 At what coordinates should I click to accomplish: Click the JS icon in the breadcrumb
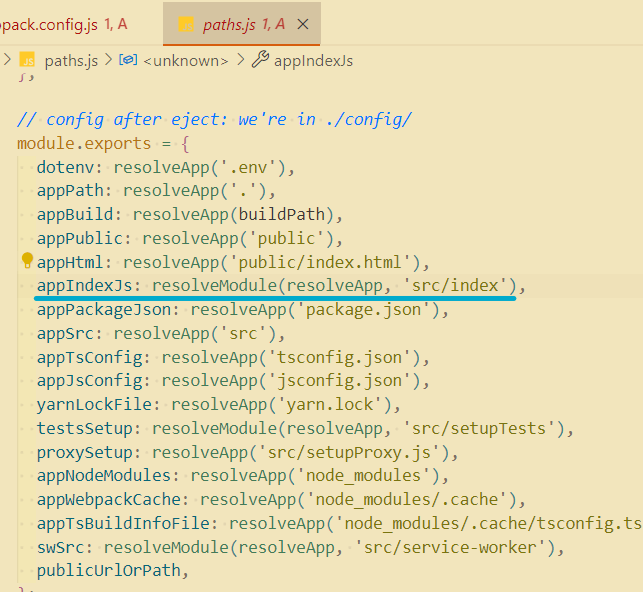coord(27,60)
